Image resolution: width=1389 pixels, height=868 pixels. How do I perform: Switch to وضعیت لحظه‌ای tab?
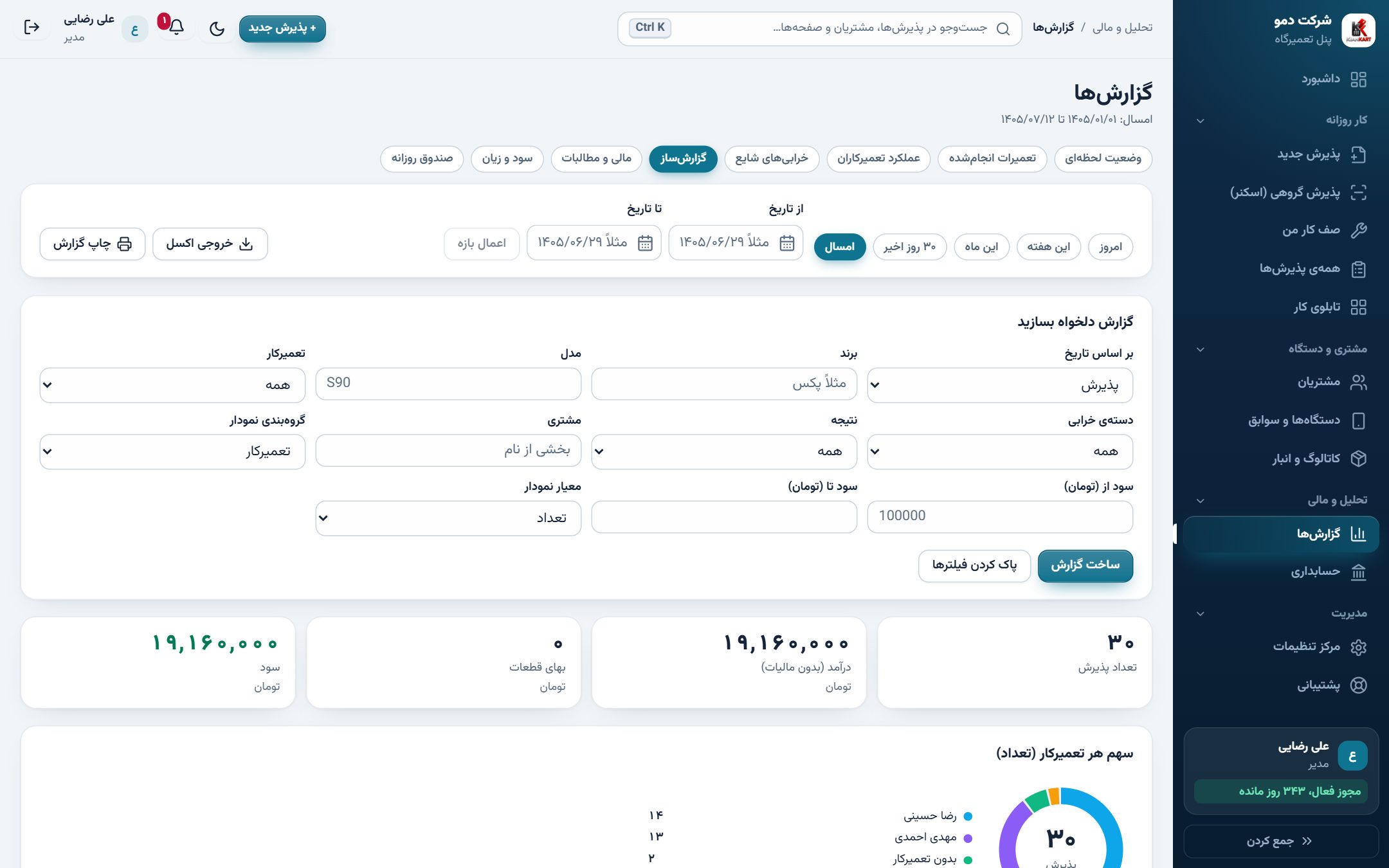[x=1103, y=159]
